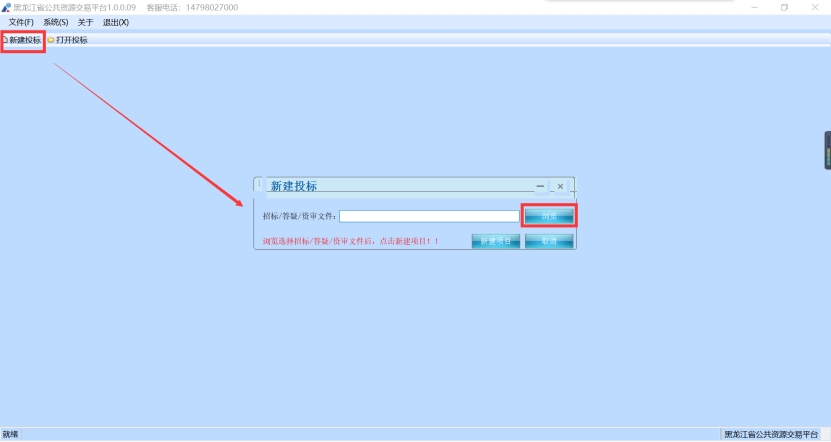Minimize the 新建投标 dialog
Viewport: 831px width, 442px height.
541,186
